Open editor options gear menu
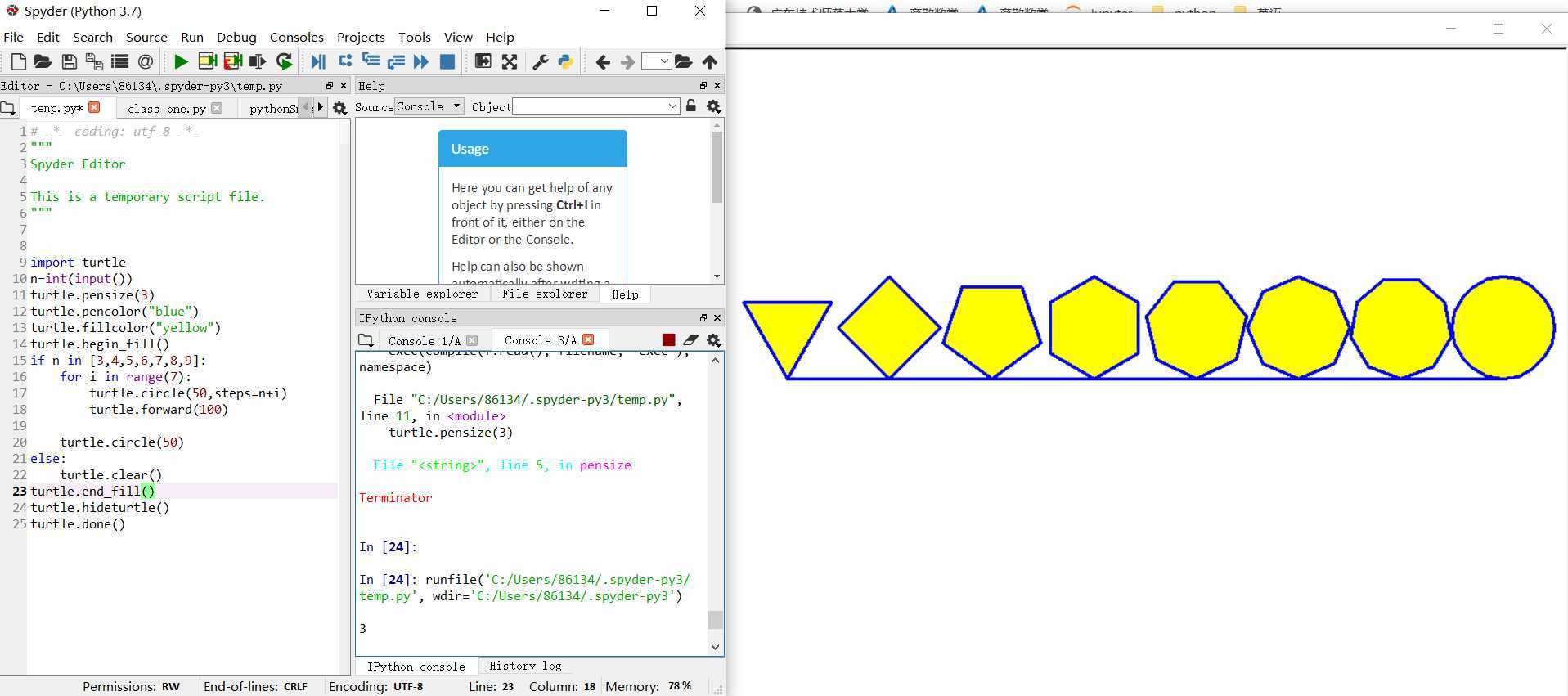Image resolution: width=1568 pixels, height=696 pixels. 339,108
